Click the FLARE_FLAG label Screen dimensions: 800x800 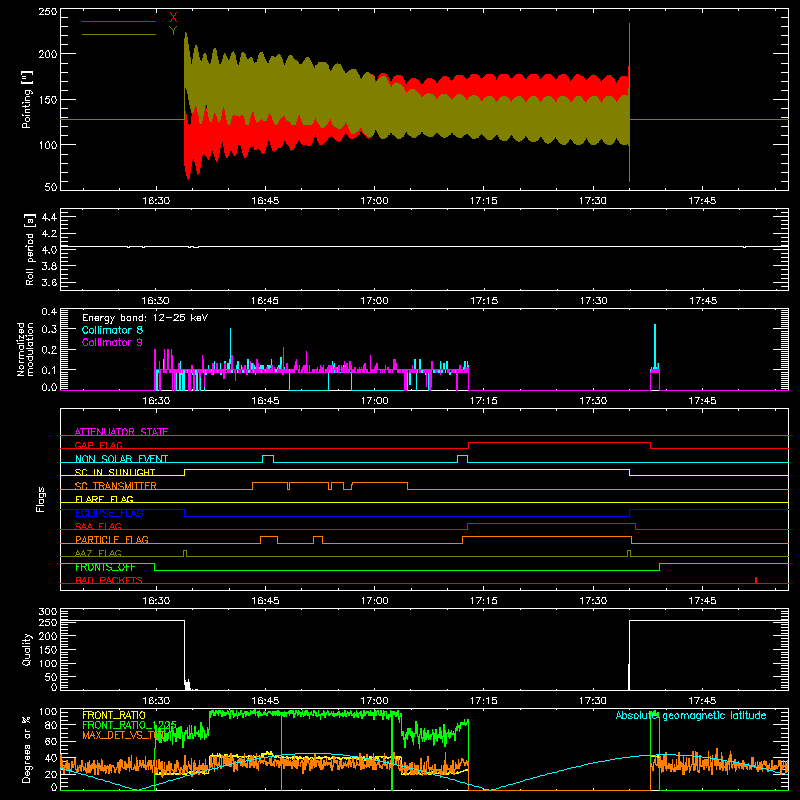104,499
